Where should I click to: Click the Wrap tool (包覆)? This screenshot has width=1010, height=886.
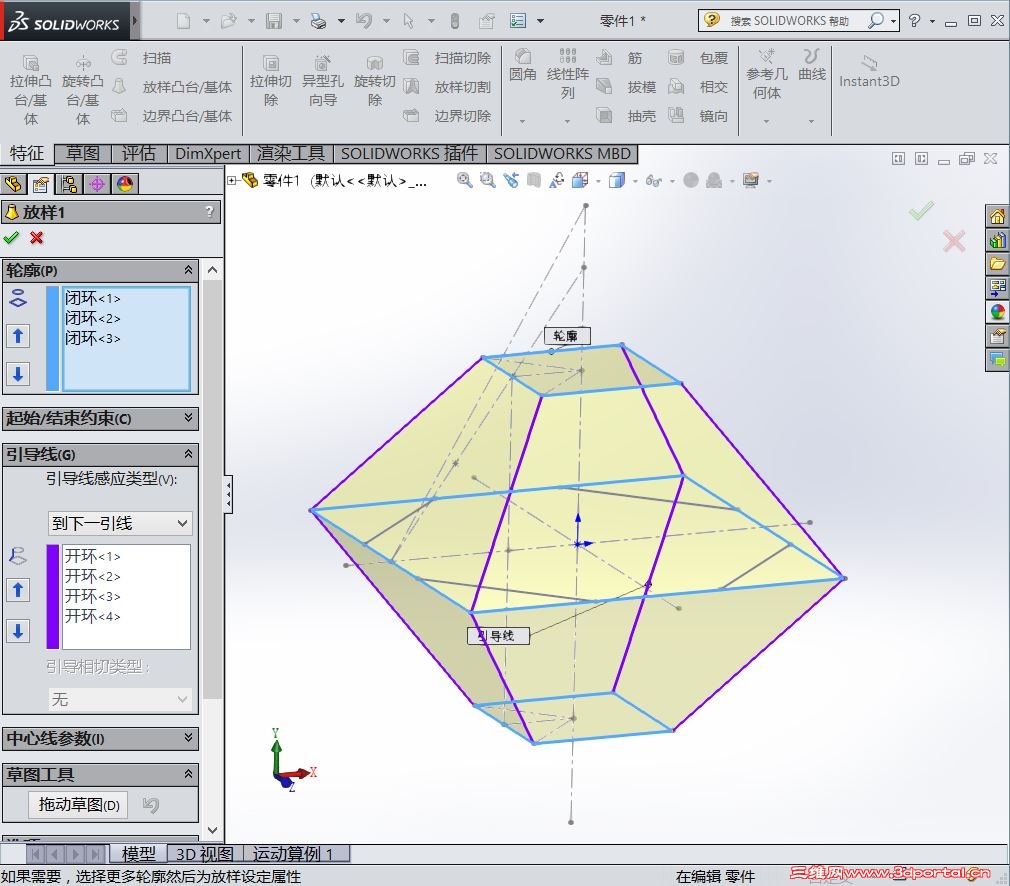click(698, 58)
